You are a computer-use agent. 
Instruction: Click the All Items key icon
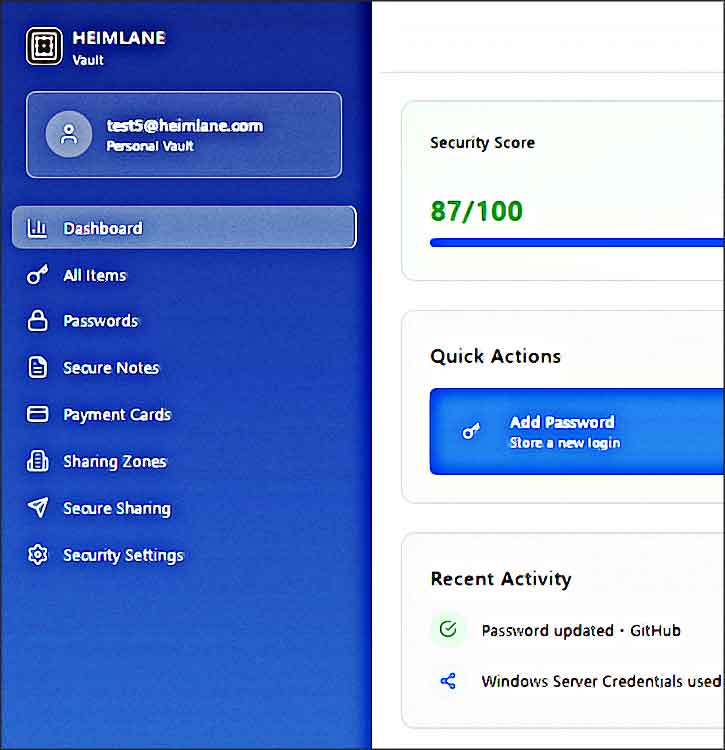[x=37, y=275]
